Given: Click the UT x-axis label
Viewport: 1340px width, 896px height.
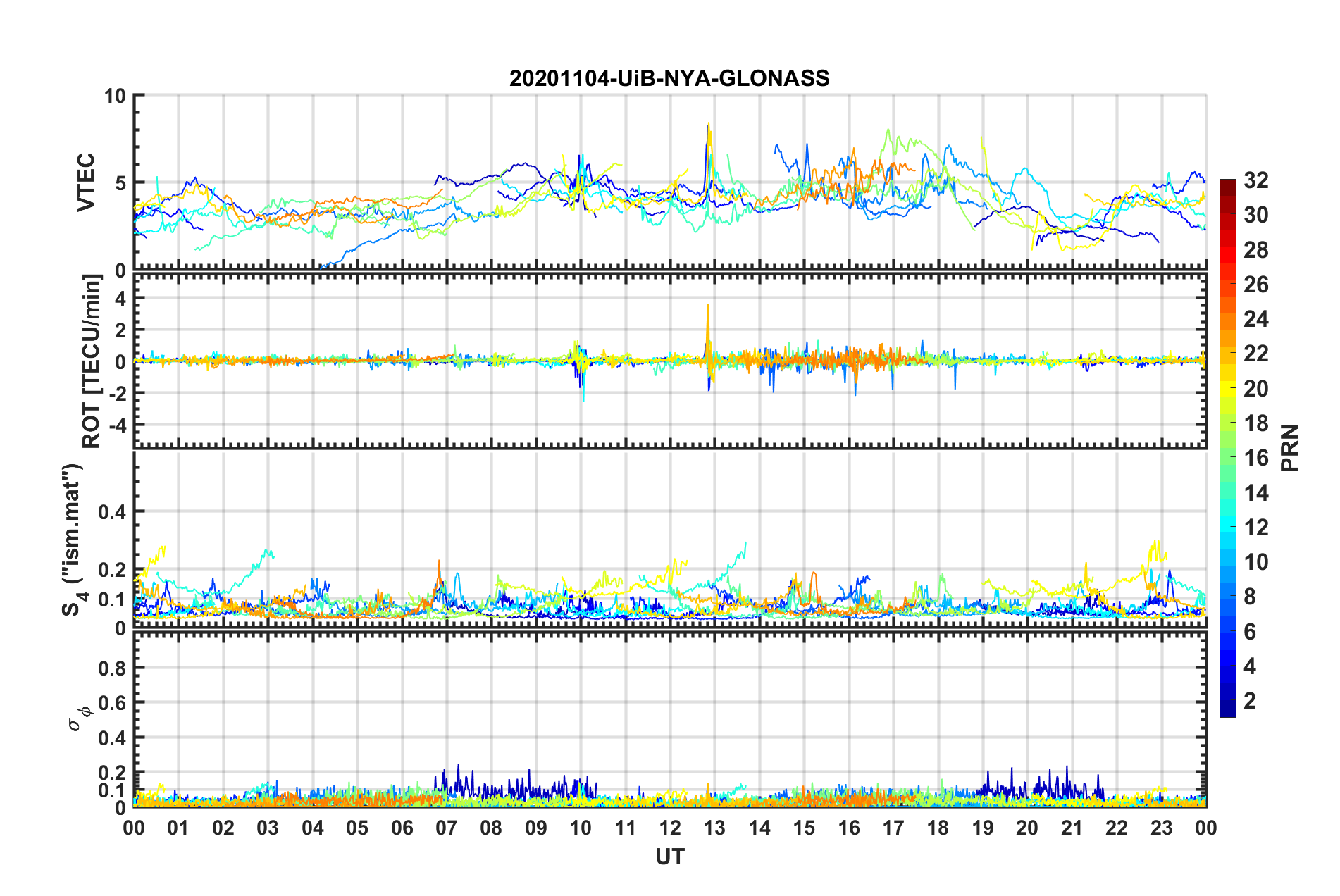Looking at the screenshot, I should [669, 857].
